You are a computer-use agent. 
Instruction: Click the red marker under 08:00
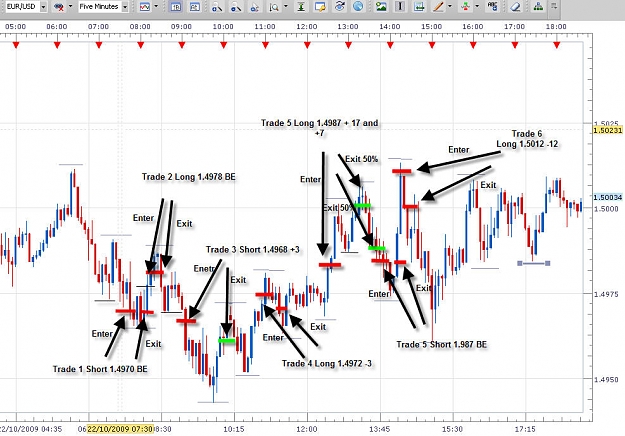140,45
